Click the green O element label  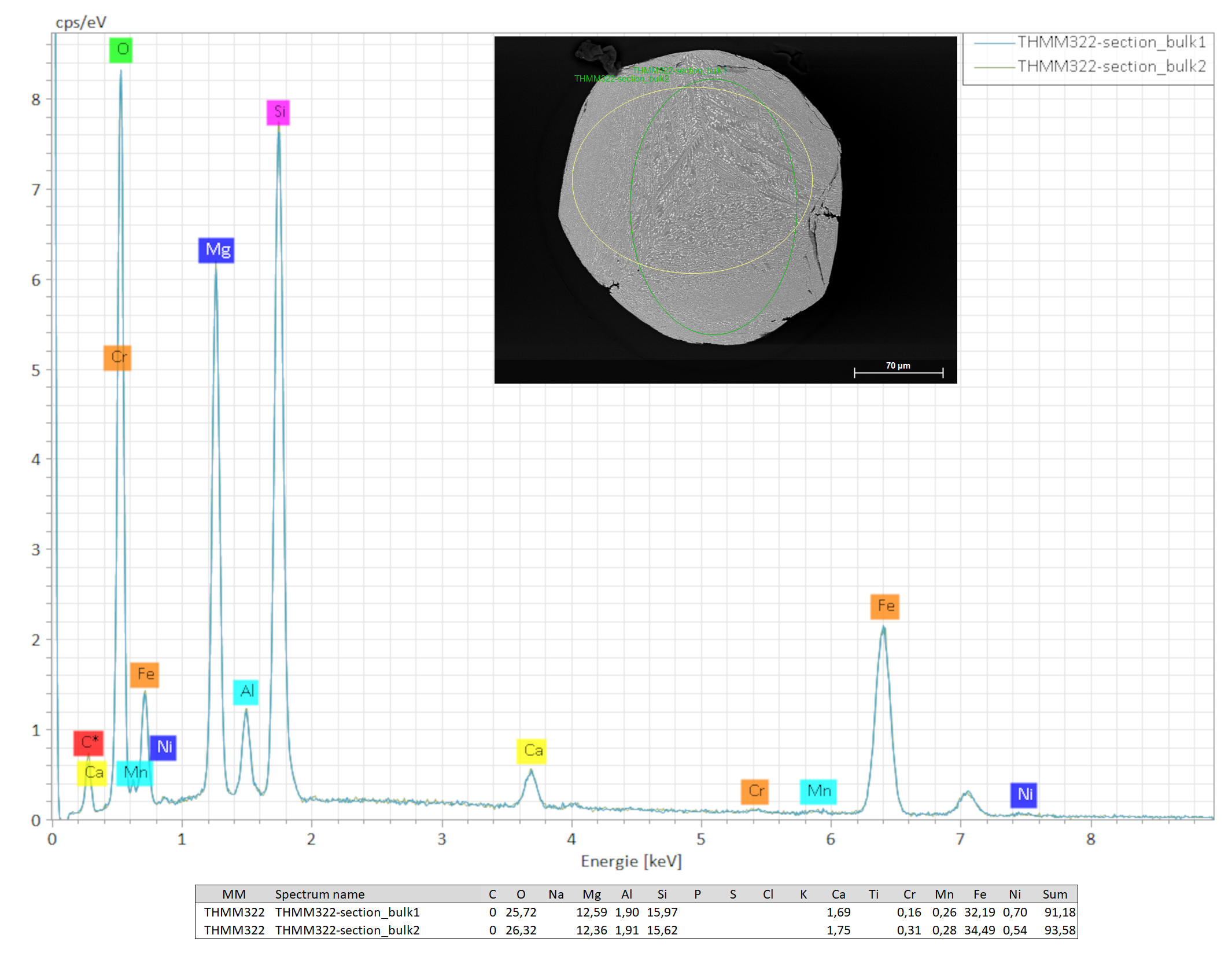point(121,50)
